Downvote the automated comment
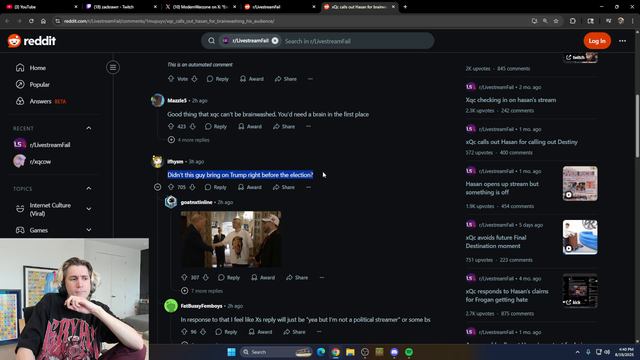640x360 pixels. click(194, 79)
